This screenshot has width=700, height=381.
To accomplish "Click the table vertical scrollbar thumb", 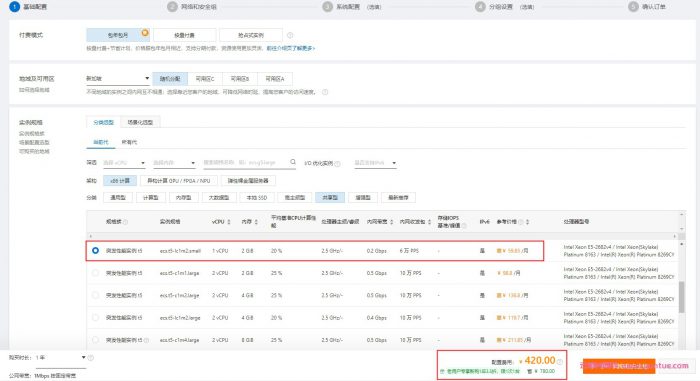I will (x=681, y=297).
